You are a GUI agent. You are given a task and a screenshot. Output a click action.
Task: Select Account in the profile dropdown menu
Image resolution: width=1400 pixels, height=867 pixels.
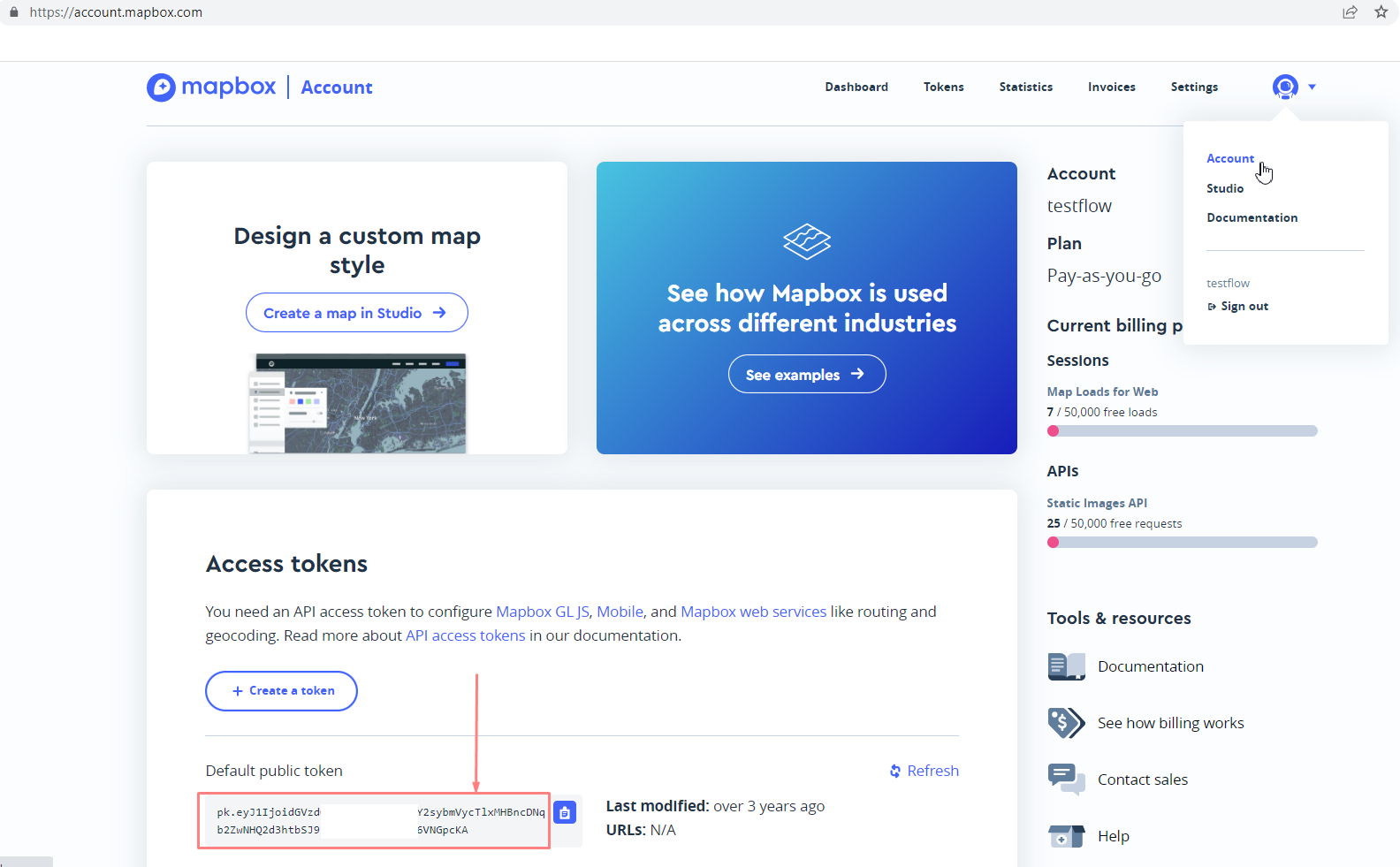1230,158
